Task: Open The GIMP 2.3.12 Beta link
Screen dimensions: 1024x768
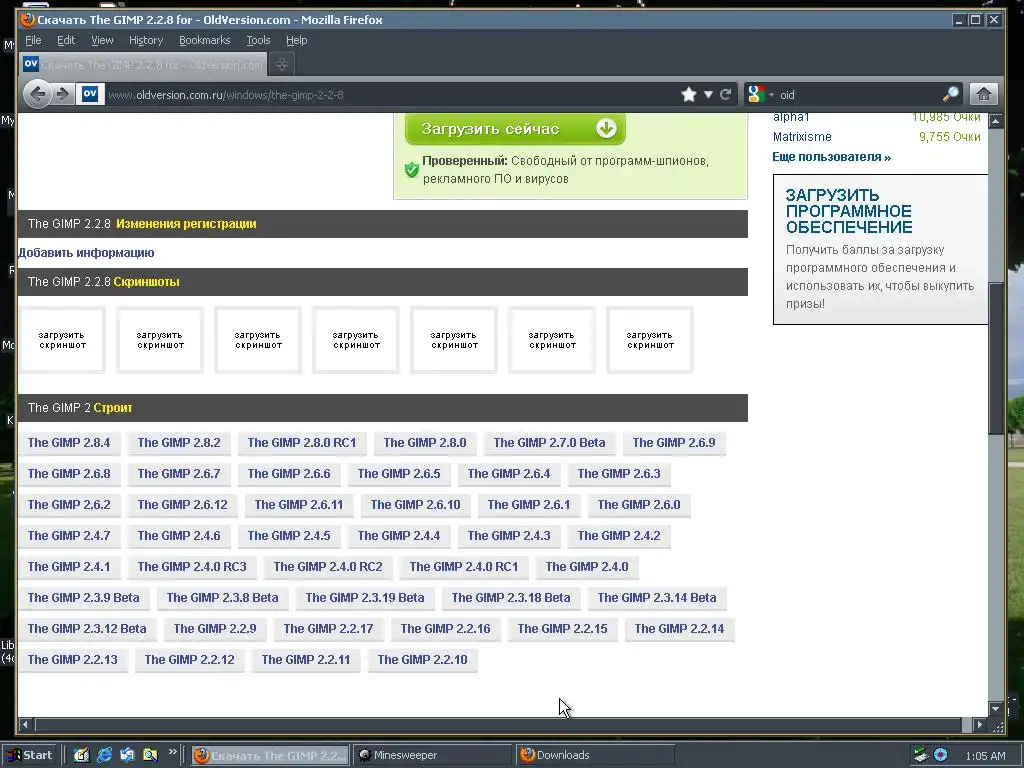Action: tap(87, 629)
